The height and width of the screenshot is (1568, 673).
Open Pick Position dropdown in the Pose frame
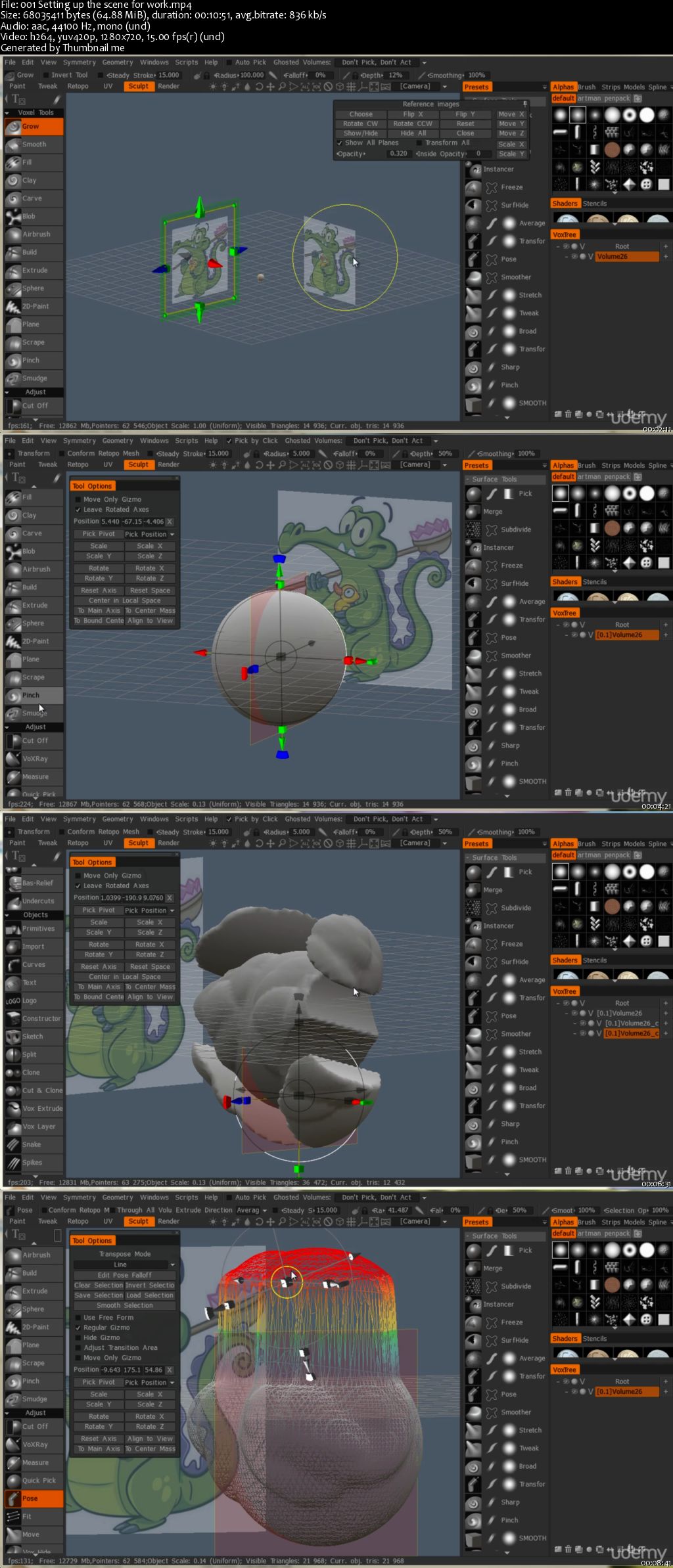(150, 1382)
